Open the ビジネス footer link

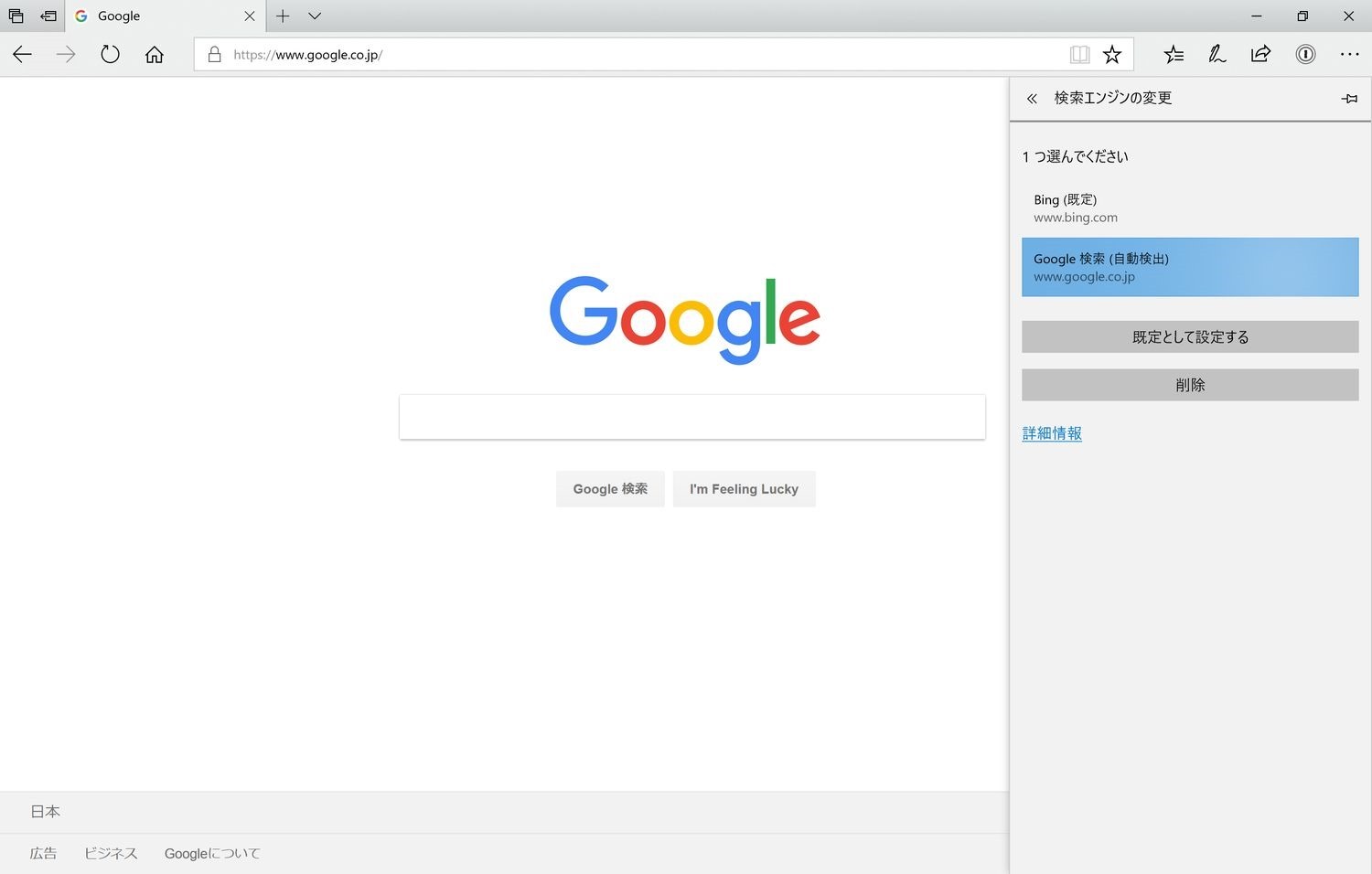(x=111, y=853)
